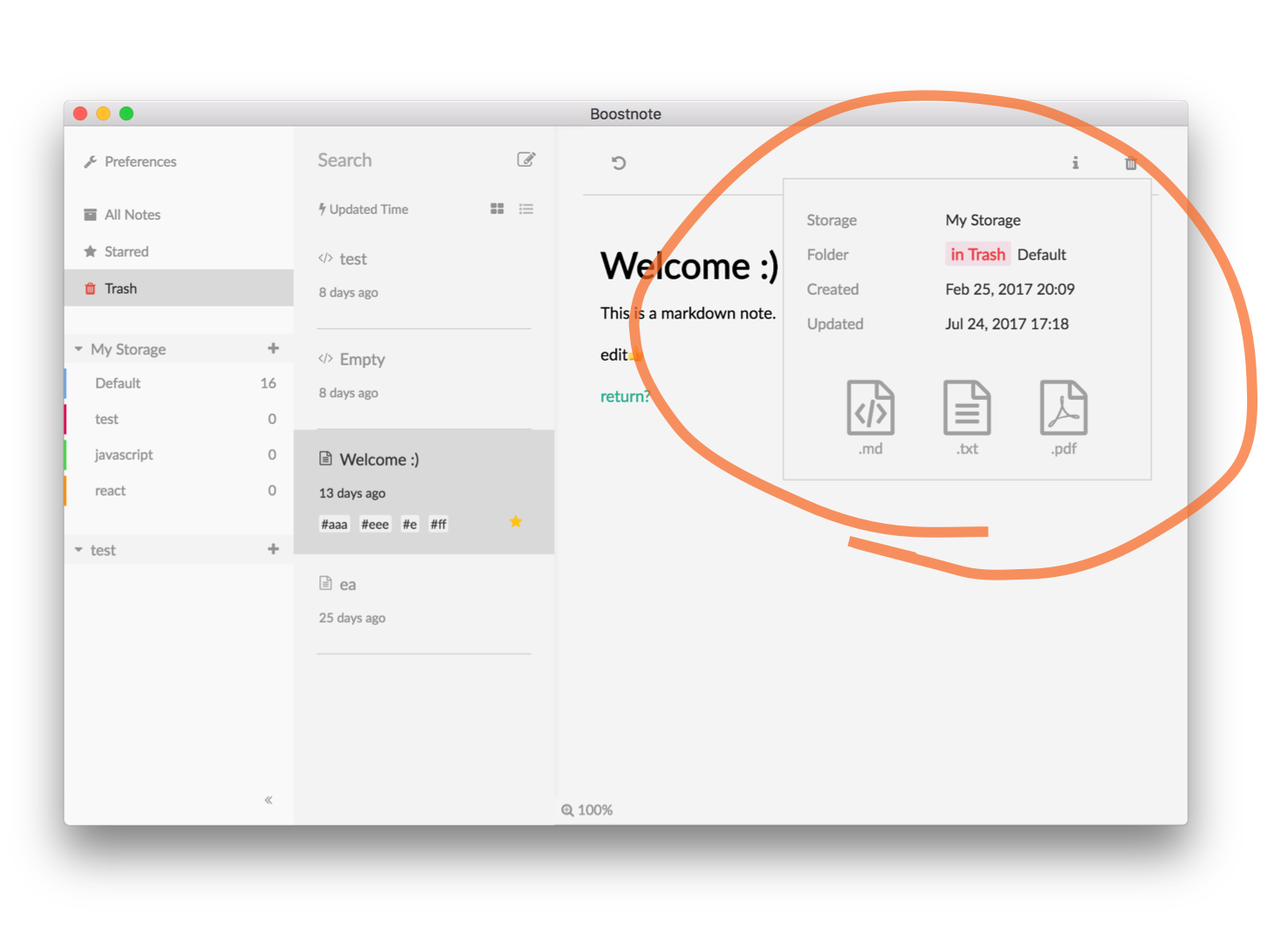Viewport: 1288px width, 927px height.
Task: Click the new note compose icon
Action: pyautogui.click(x=526, y=159)
